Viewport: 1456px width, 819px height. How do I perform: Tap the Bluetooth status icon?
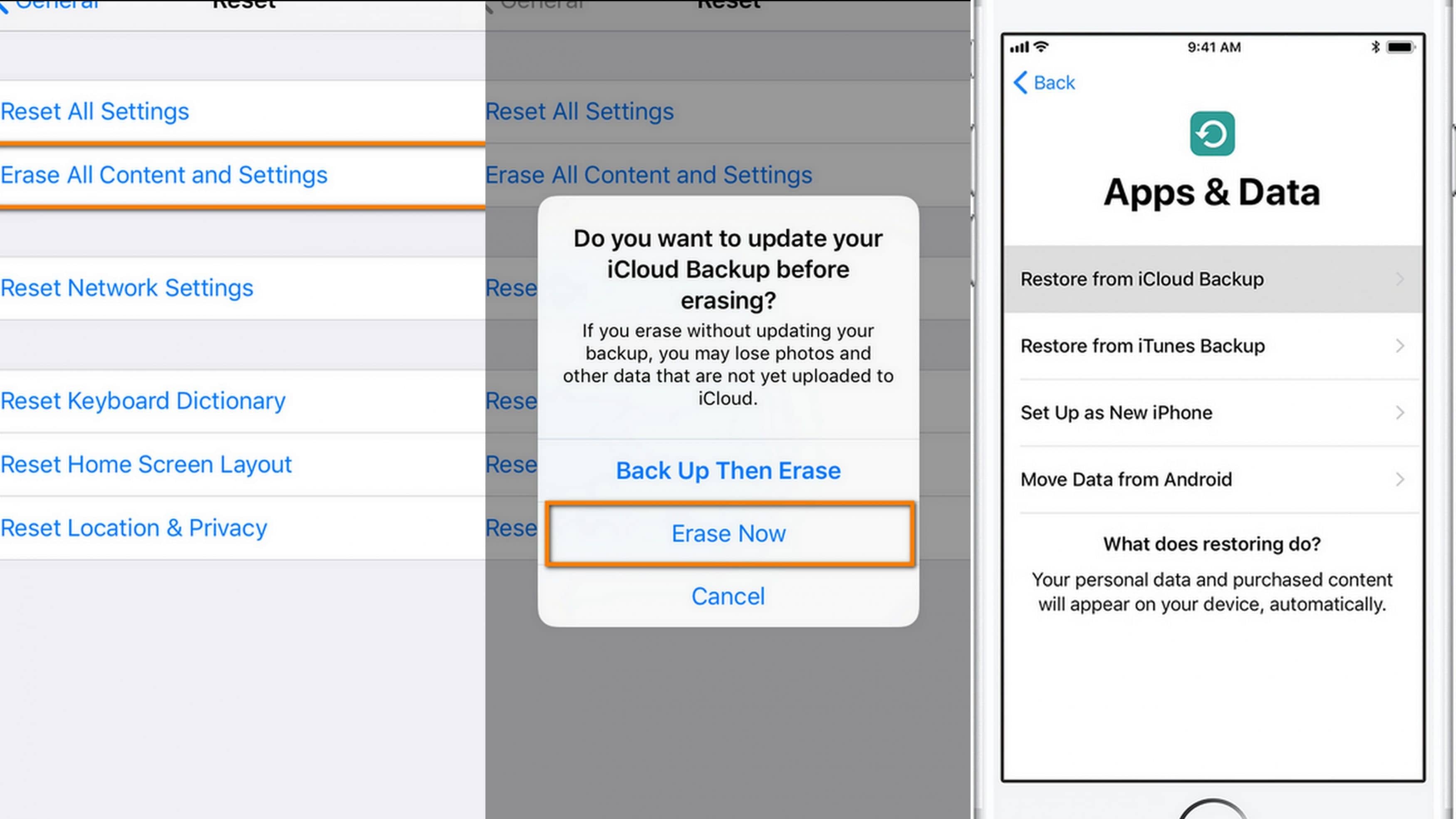1375,47
